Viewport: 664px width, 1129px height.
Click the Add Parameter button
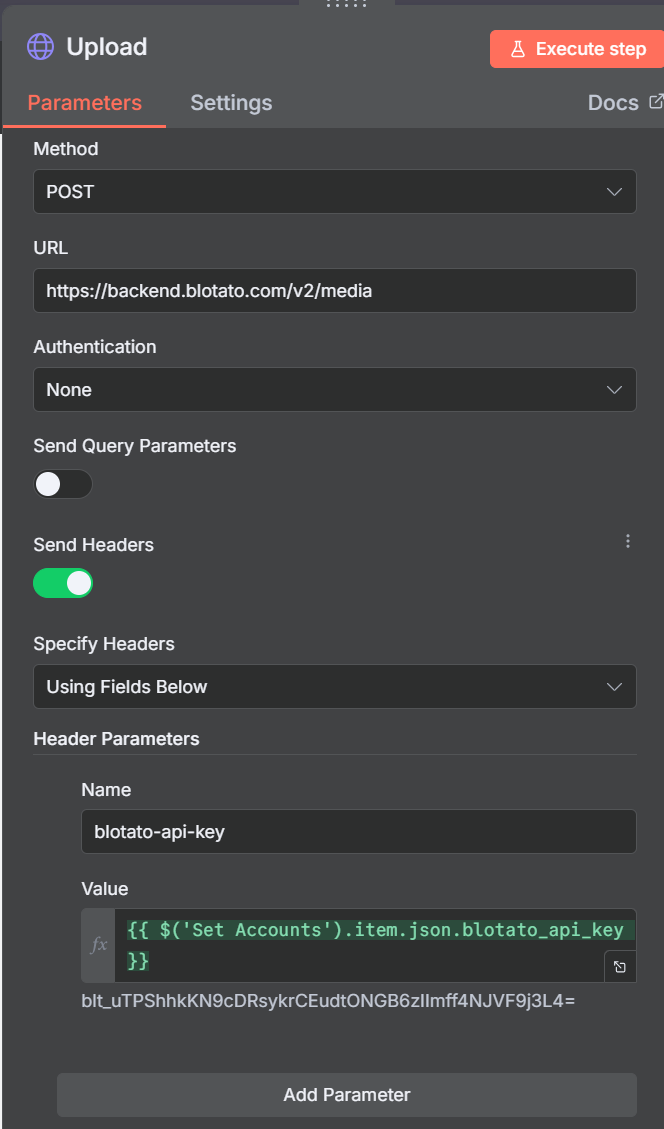coord(347,1094)
